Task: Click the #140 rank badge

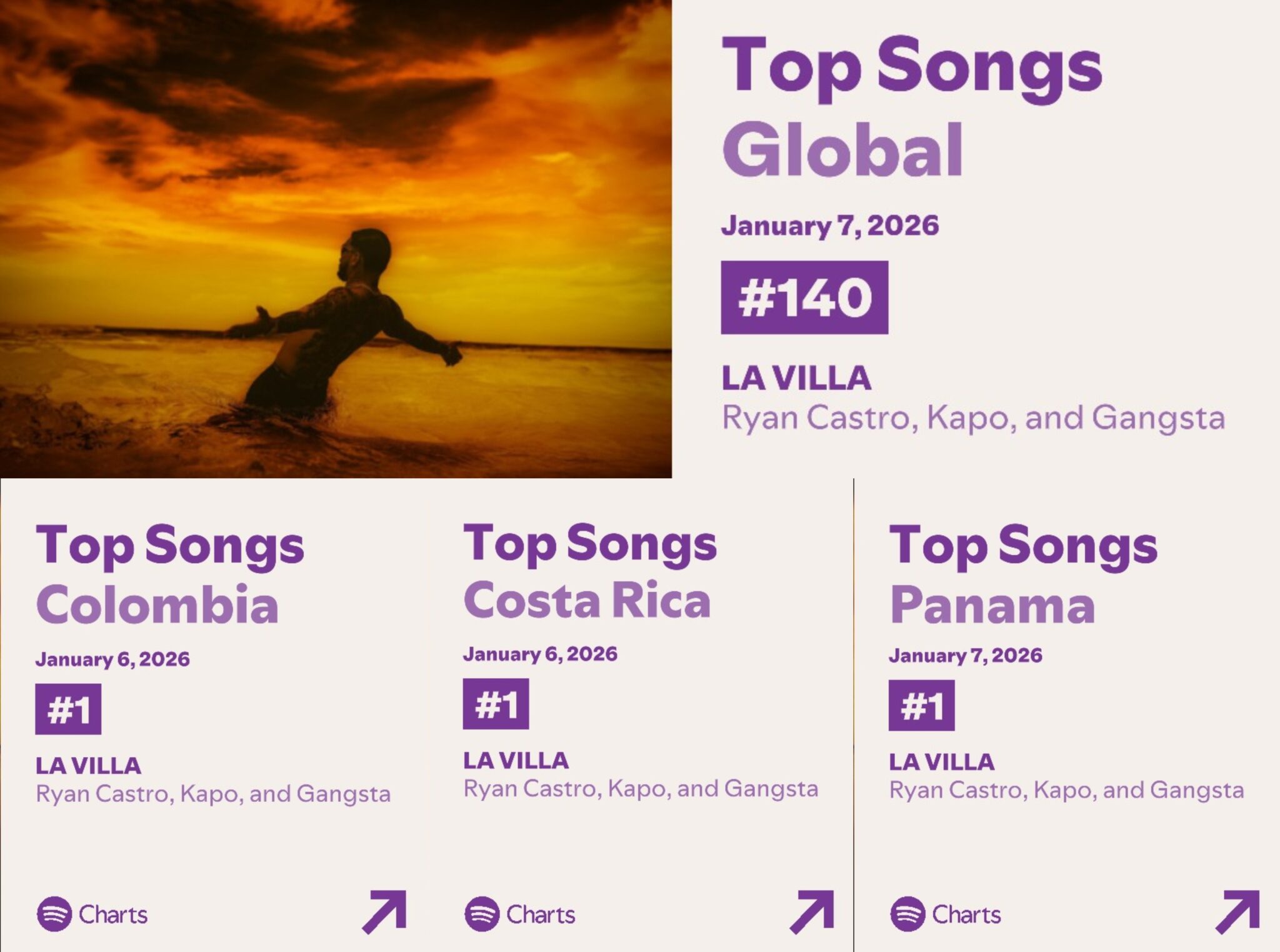Action: click(x=804, y=298)
